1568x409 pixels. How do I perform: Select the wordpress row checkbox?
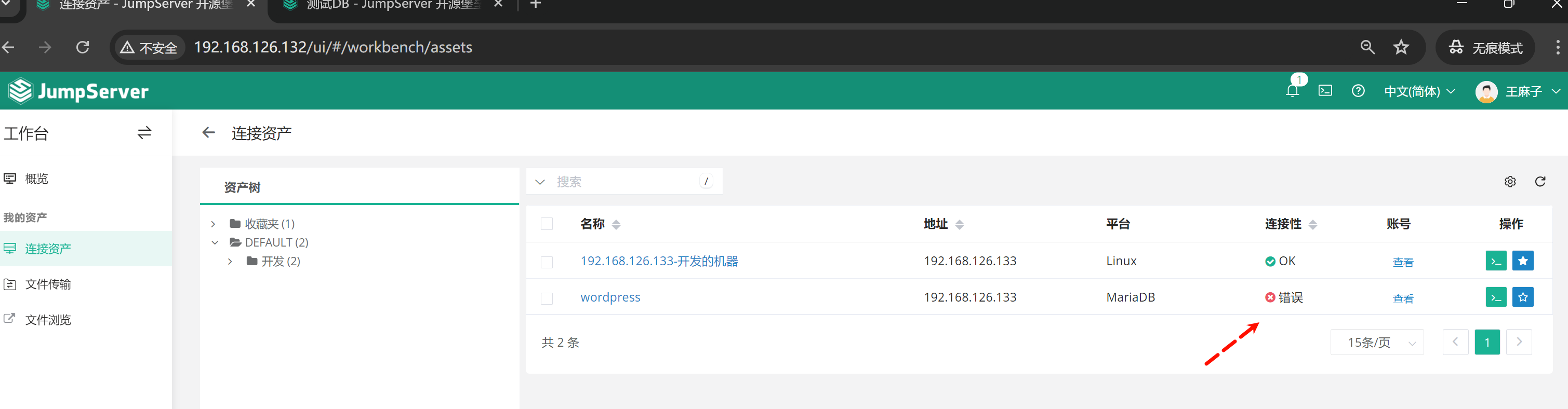(547, 298)
